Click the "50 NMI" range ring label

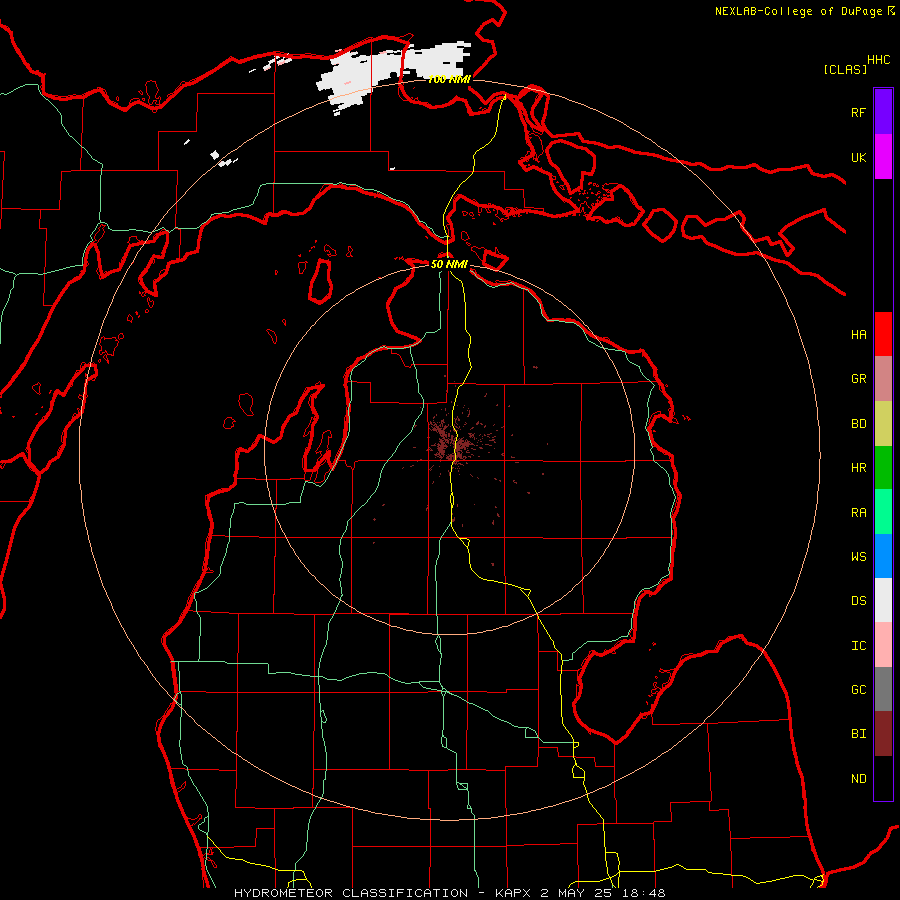(449, 264)
